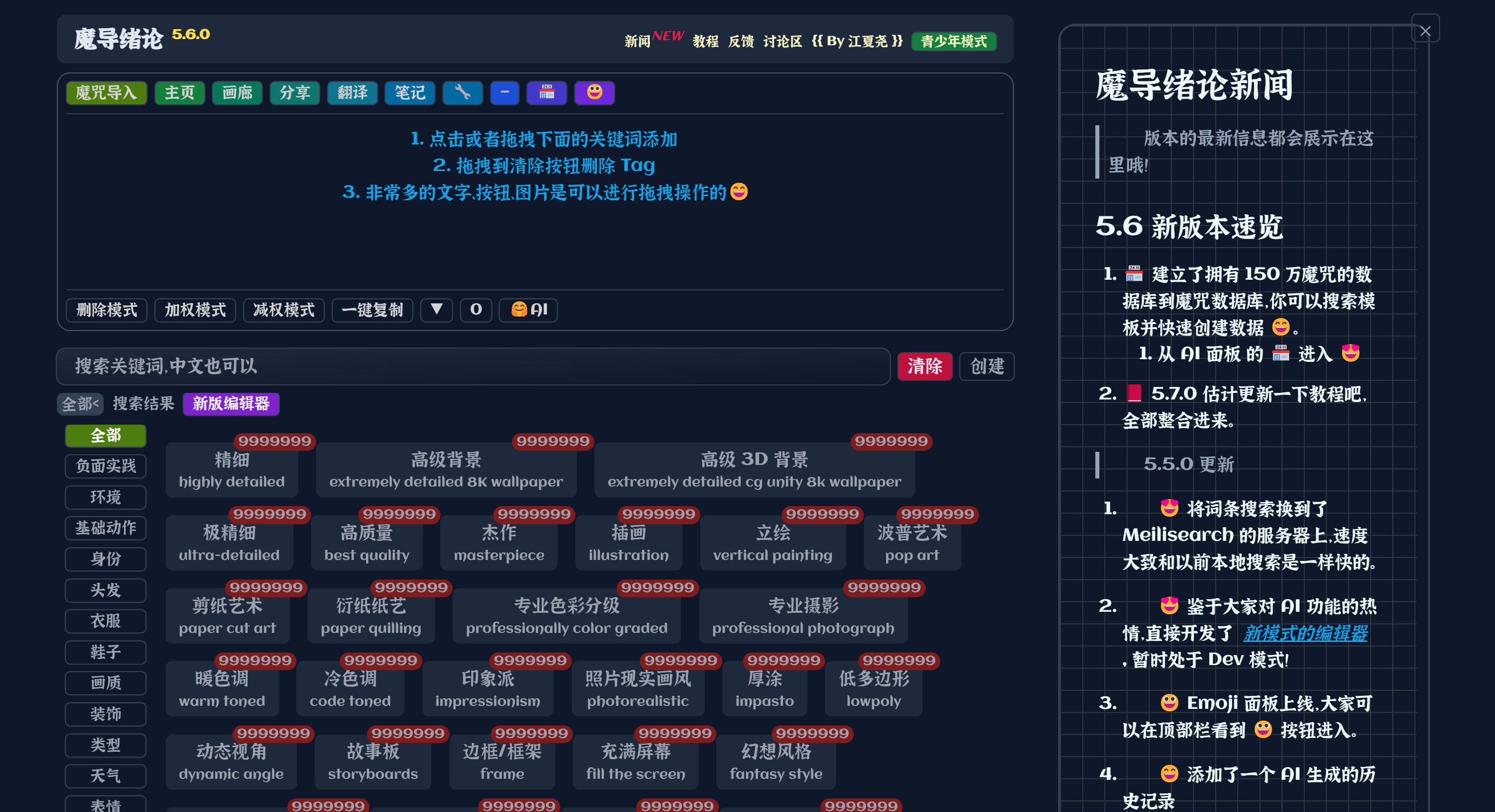
Task: Click the By 江夏尧 author link
Action: coord(857,41)
